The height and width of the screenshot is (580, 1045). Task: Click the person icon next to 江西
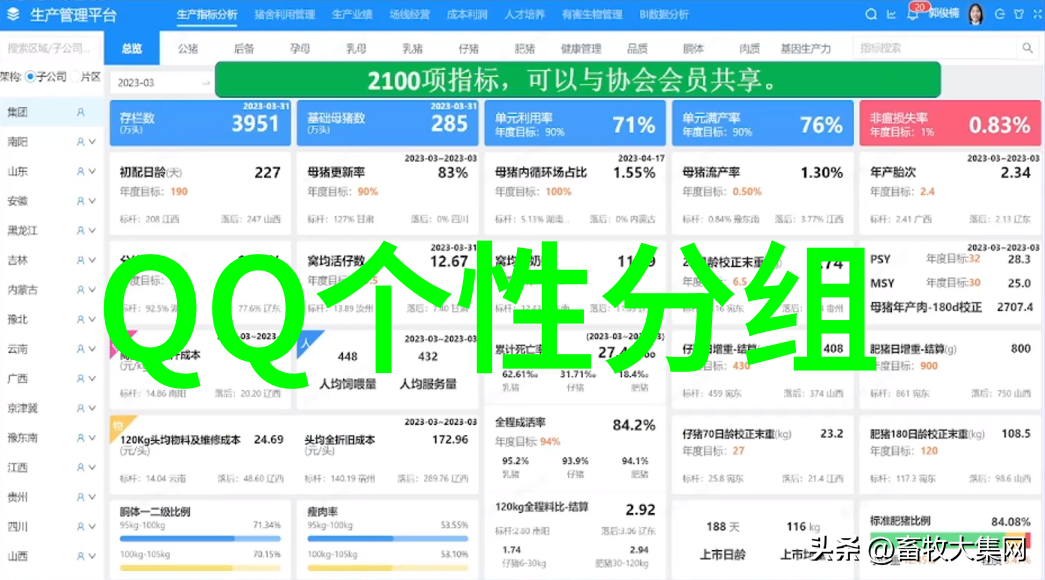(81, 467)
